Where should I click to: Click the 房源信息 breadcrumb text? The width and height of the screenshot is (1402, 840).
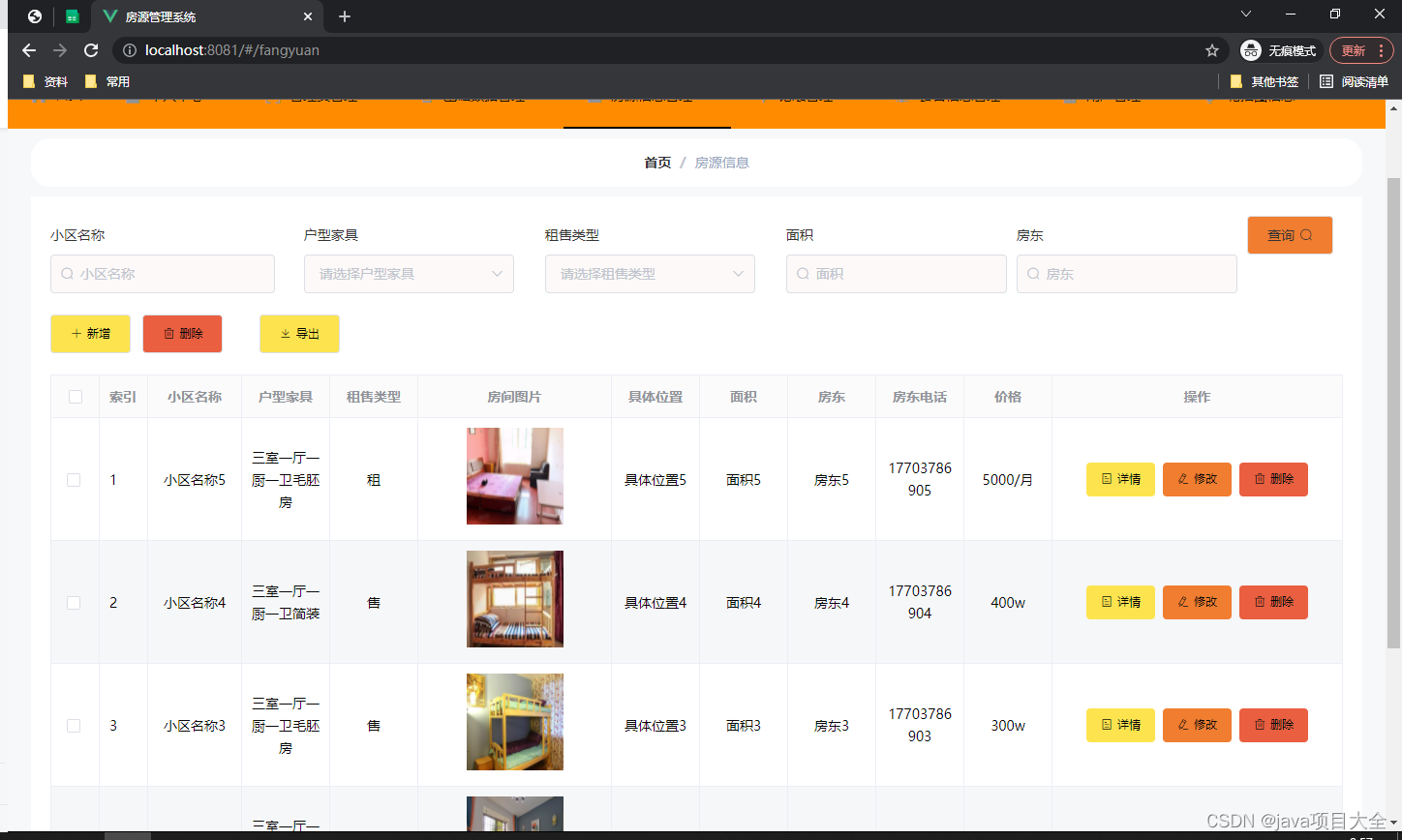tap(722, 163)
